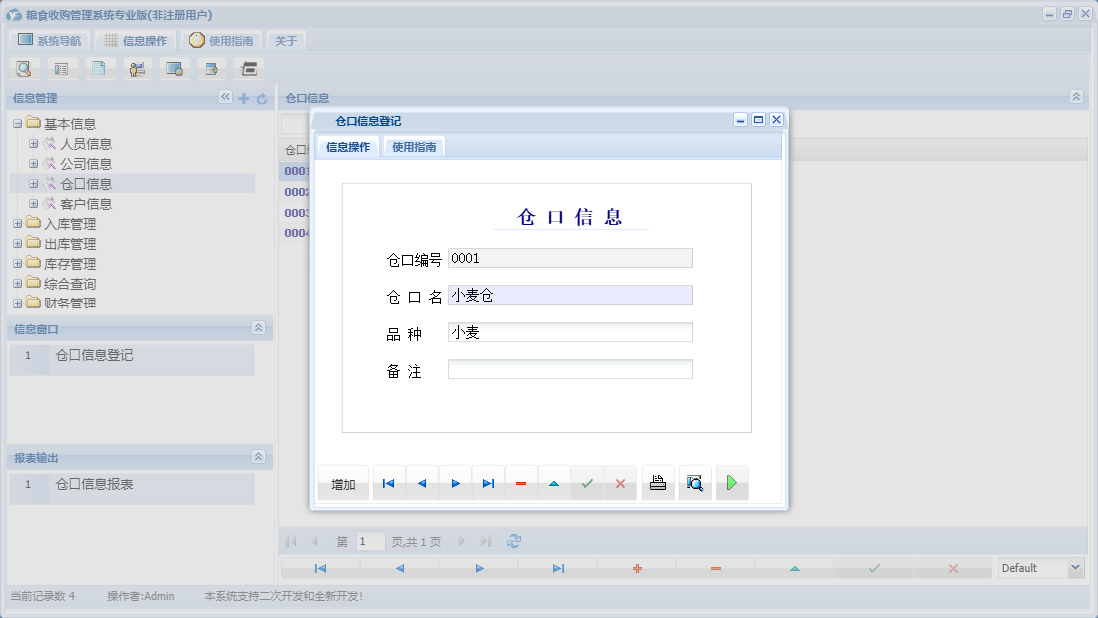Screen dimensions: 1098x618
Task: Delete the record using the red minus icon
Action: pos(520,482)
